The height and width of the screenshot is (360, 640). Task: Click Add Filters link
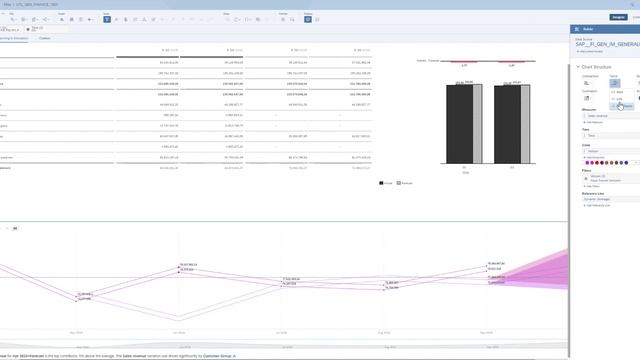(x=592, y=187)
